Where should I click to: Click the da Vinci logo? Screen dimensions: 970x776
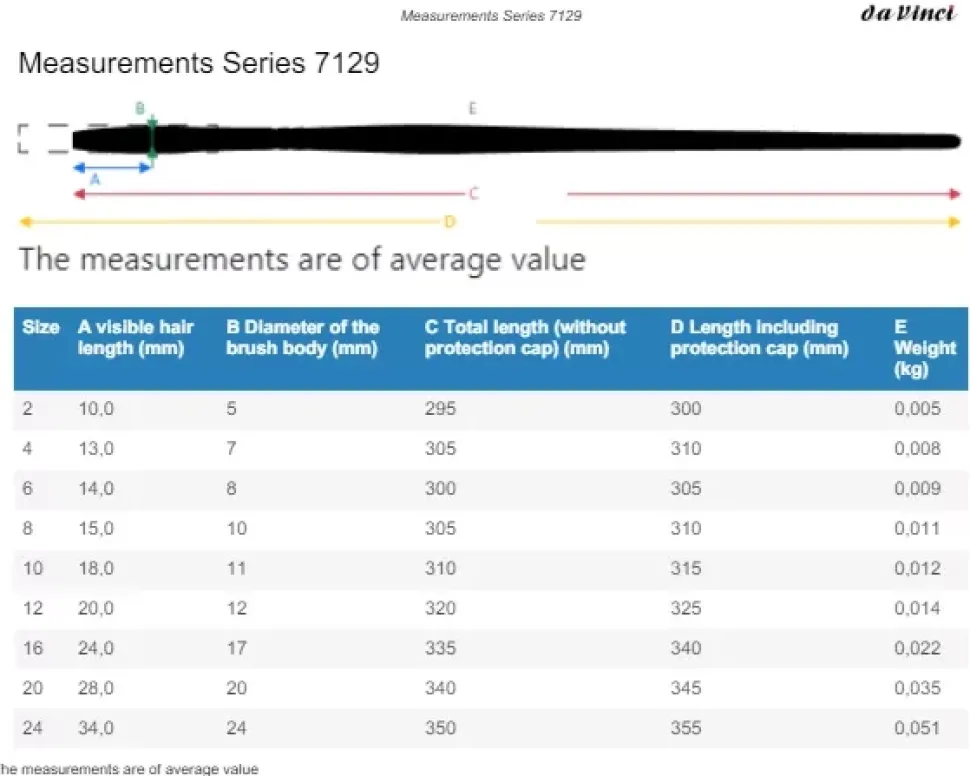[908, 14]
